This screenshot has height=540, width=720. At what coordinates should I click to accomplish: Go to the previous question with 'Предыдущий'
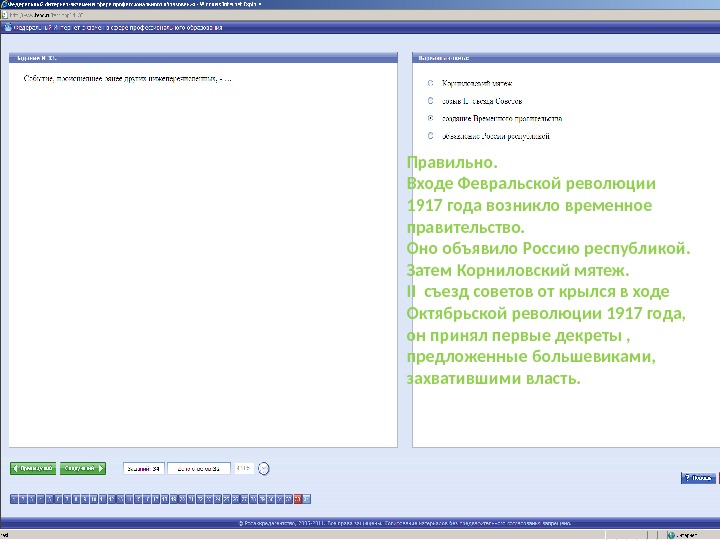click(33, 468)
